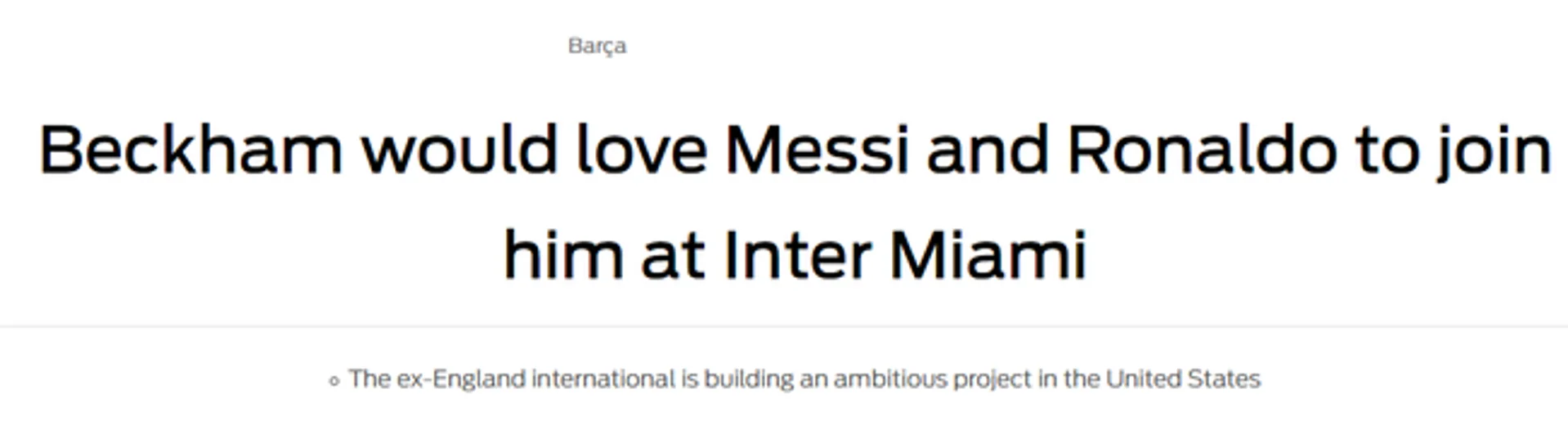Click the word at in headline

click(673, 257)
